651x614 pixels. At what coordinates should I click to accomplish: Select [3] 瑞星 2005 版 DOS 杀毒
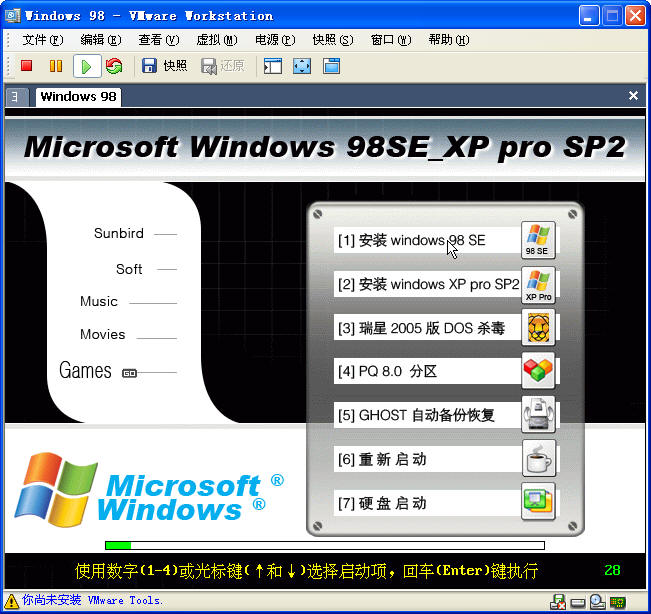(x=427, y=328)
